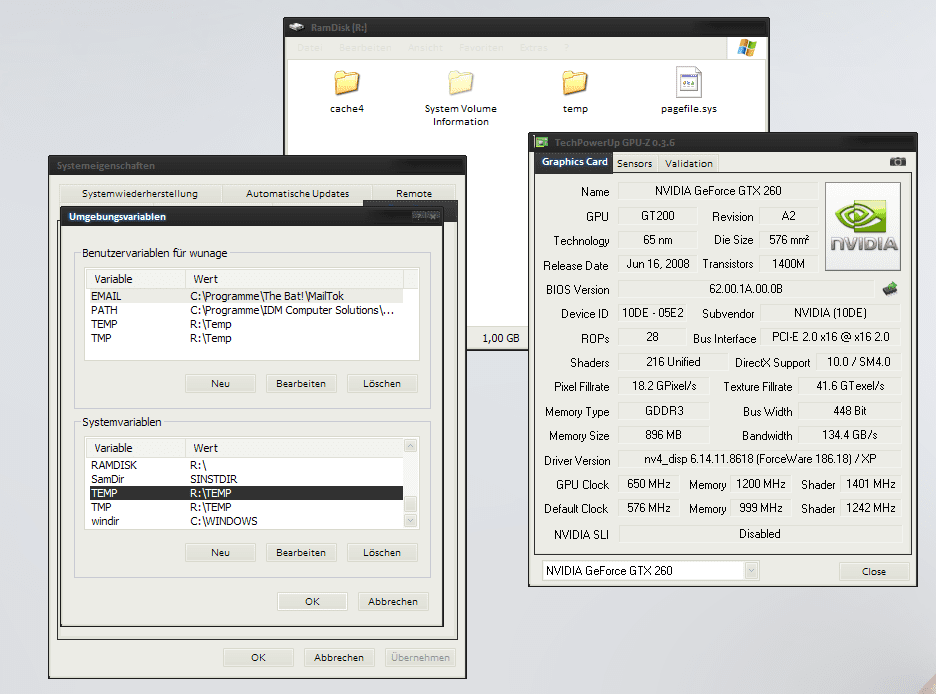Select the SamDir system variable row
The height and width of the screenshot is (694, 936).
(246, 479)
